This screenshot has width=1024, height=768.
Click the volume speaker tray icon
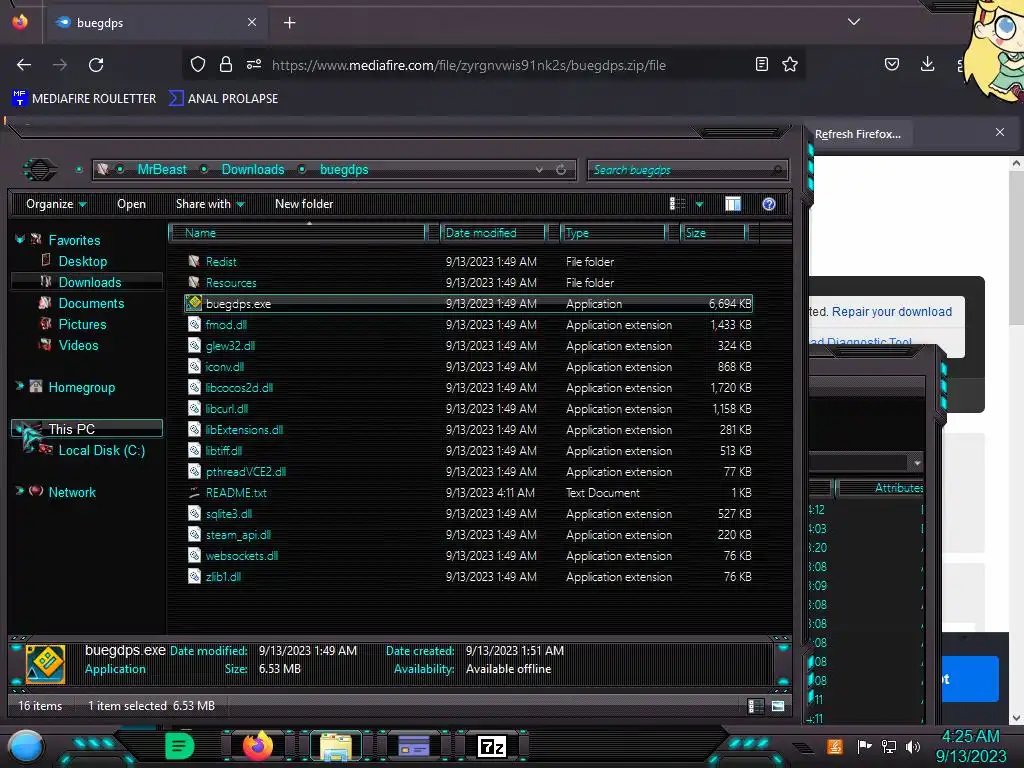(x=913, y=746)
